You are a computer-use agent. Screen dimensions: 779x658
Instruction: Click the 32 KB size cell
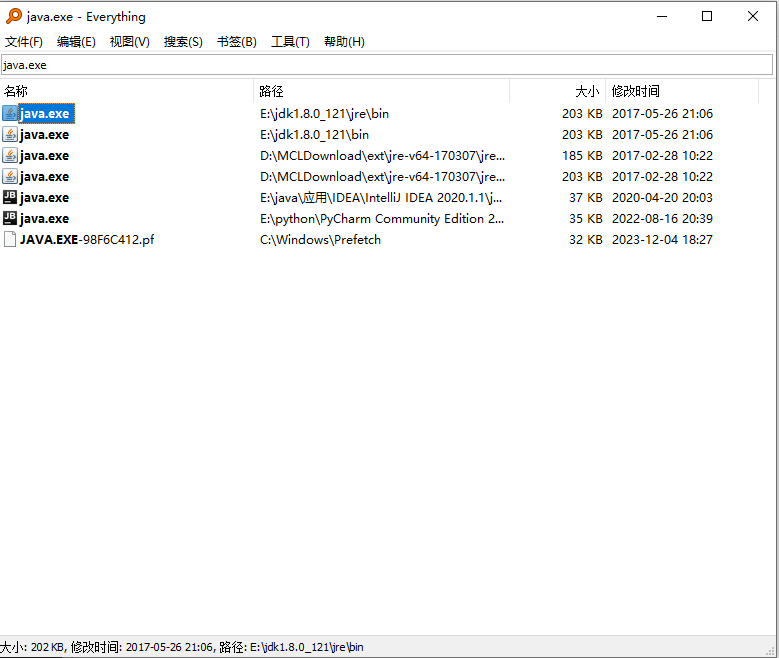[586, 240]
